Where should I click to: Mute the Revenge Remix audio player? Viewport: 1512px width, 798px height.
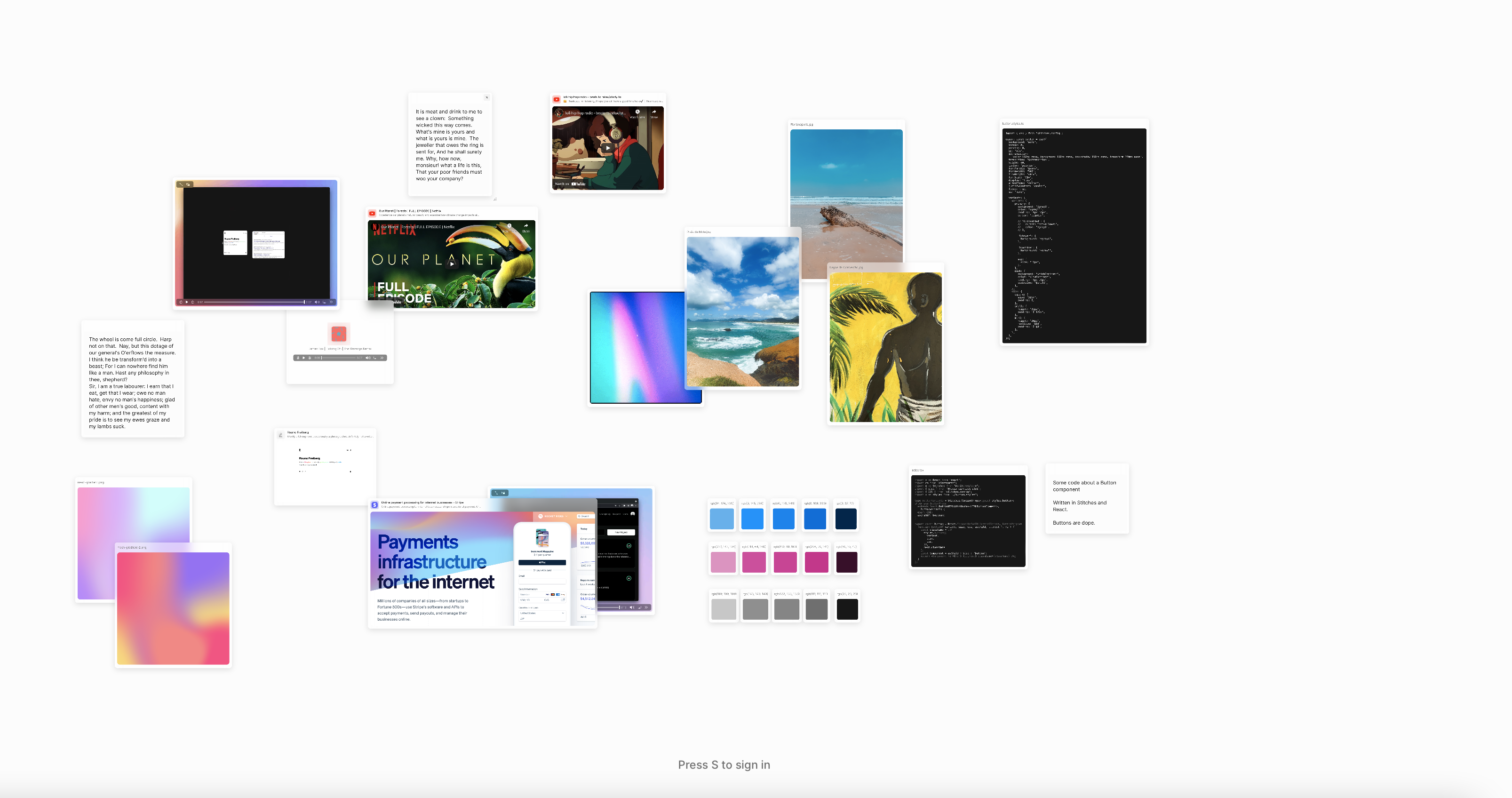pyautogui.click(x=367, y=358)
